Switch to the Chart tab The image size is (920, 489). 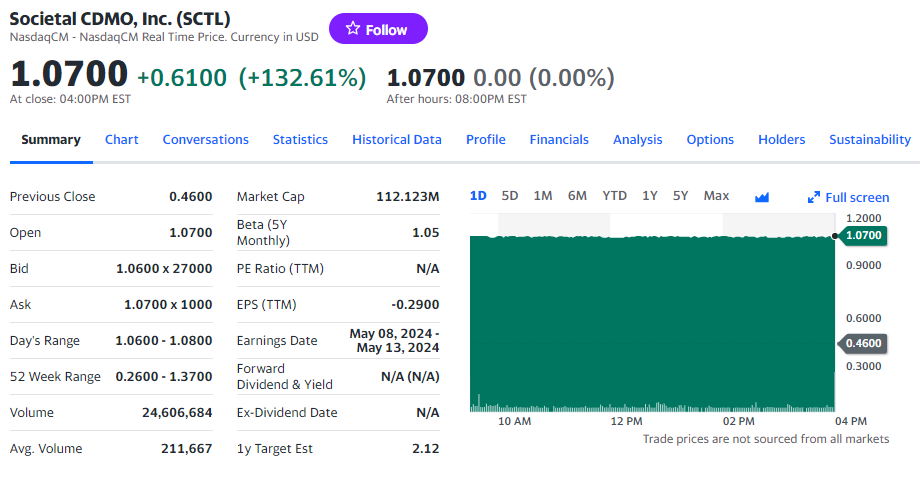tap(122, 140)
